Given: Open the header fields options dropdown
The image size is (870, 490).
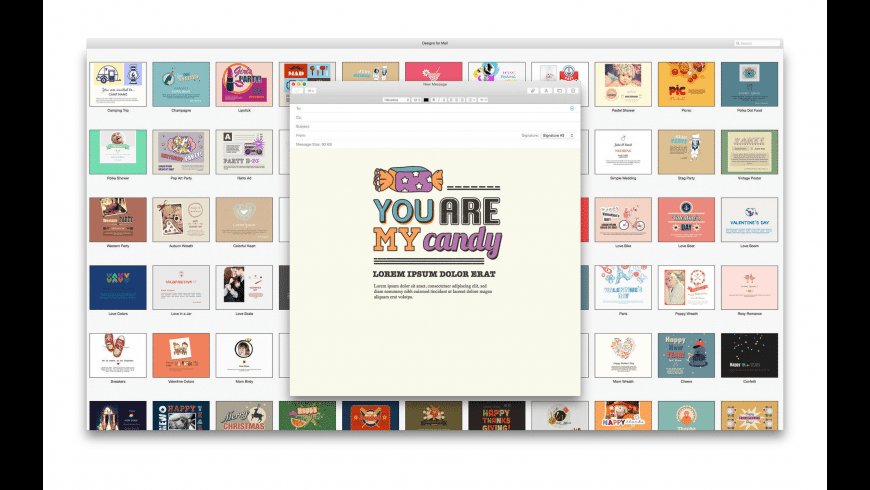Looking at the screenshot, I should click(x=310, y=90).
